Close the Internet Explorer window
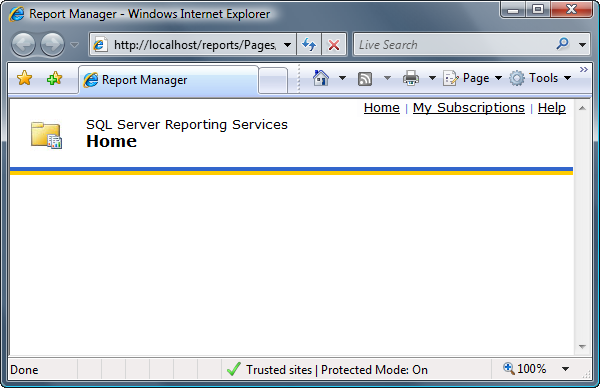This screenshot has width=600, height=388. tap(572, 10)
